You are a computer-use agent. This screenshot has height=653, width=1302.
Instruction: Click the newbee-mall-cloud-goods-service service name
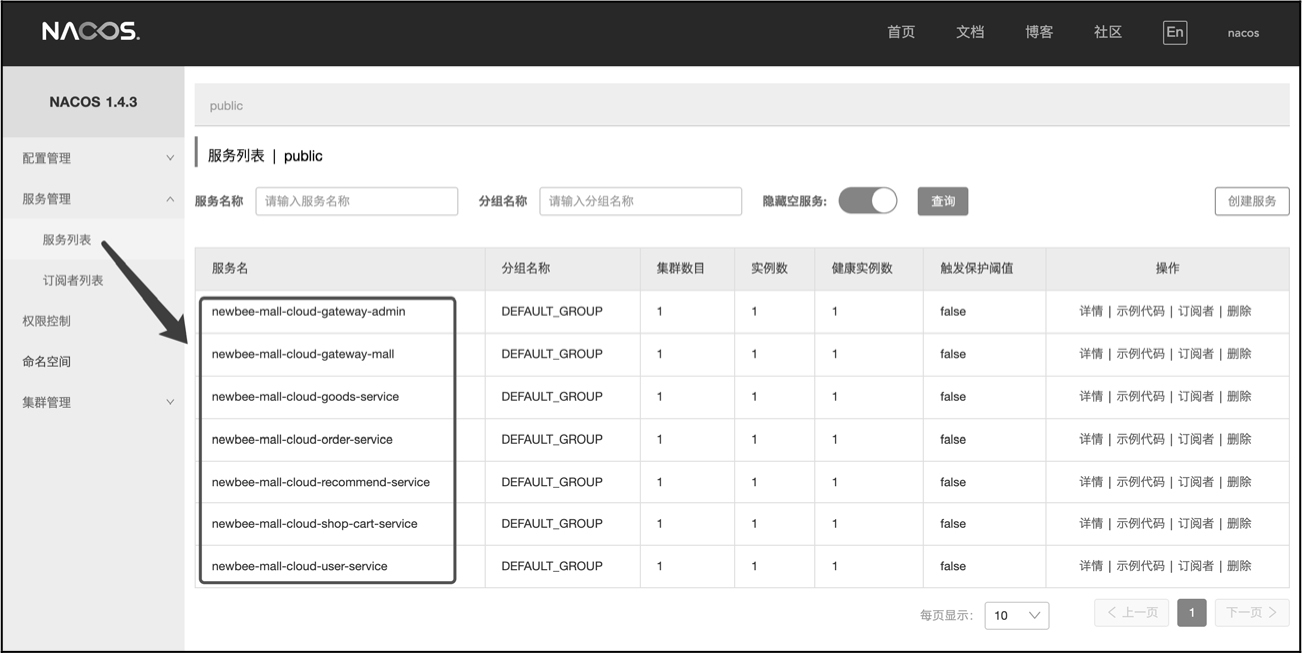[305, 397]
